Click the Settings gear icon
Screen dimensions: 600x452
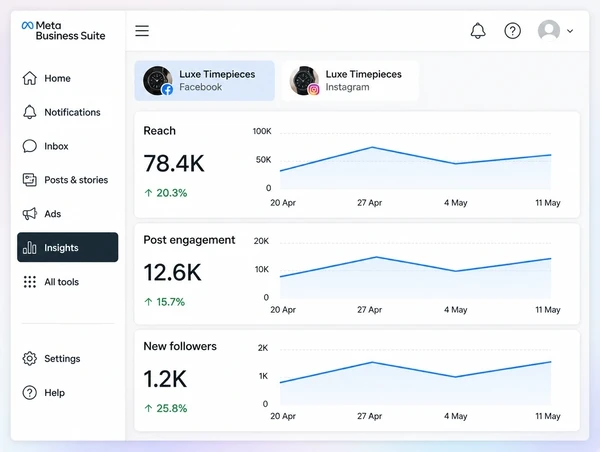(29, 359)
